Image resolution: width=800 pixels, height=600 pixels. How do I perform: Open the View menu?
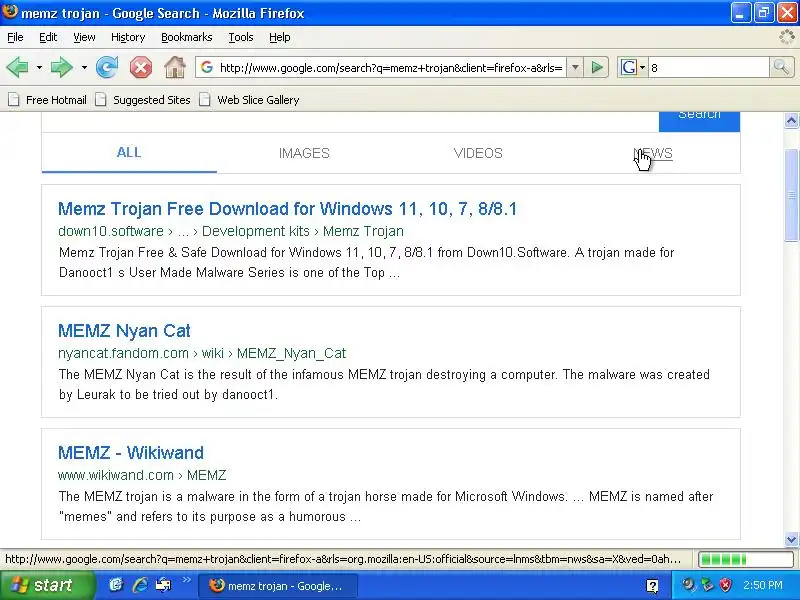(x=84, y=37)
